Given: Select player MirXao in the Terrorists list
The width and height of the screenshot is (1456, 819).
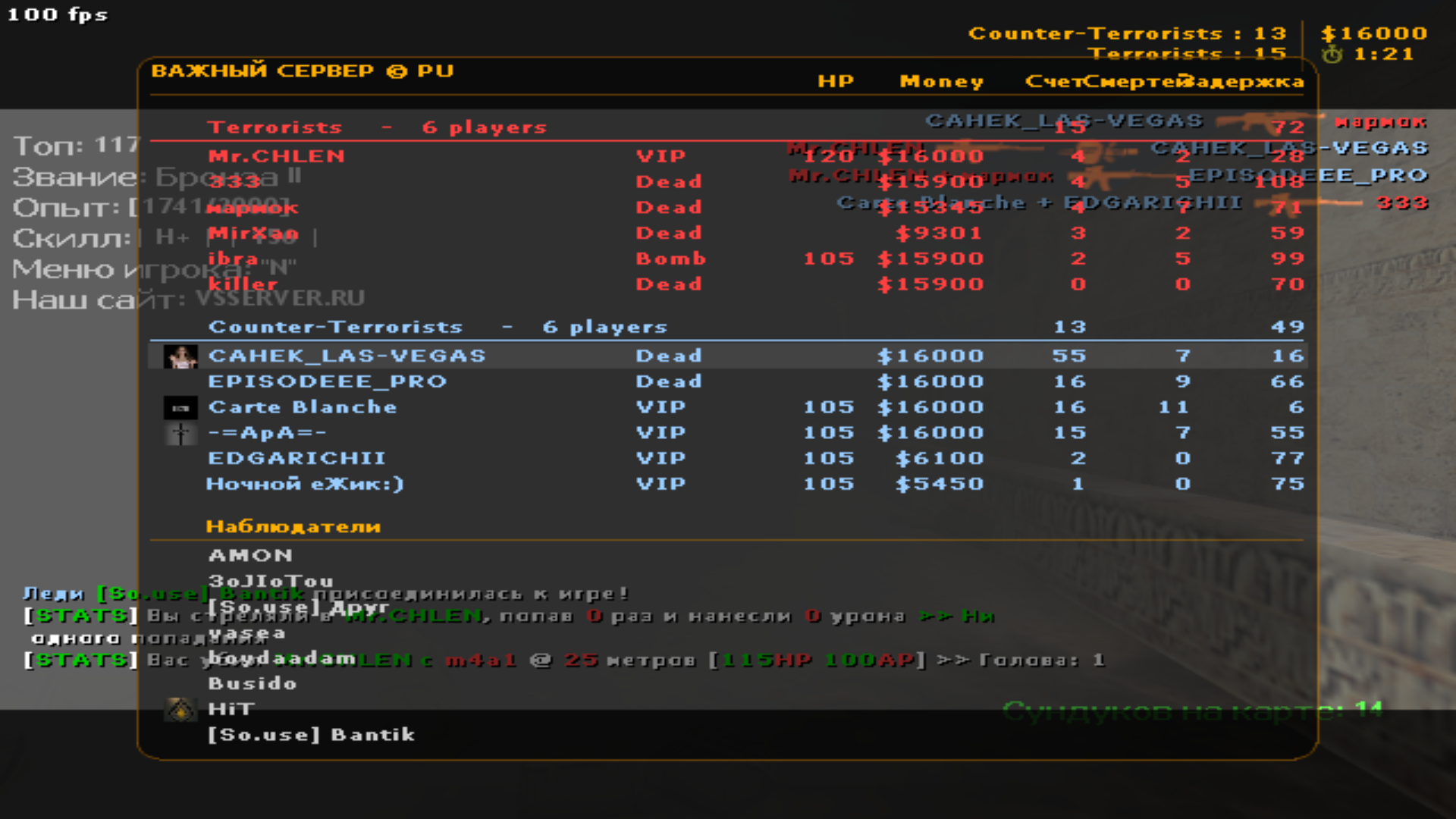Looking at the screenshot, I should [x=253, y=234].
